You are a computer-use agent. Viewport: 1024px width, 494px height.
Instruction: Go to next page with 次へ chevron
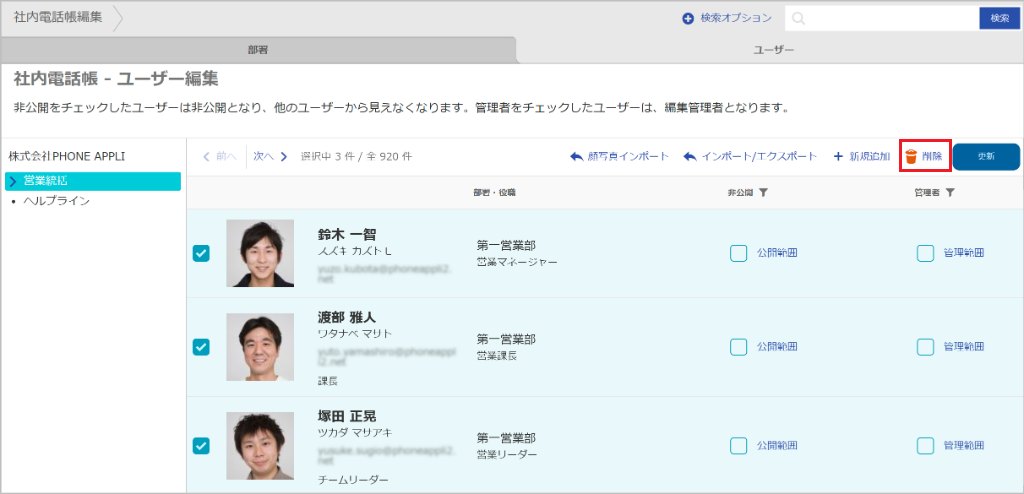[284, 157]
